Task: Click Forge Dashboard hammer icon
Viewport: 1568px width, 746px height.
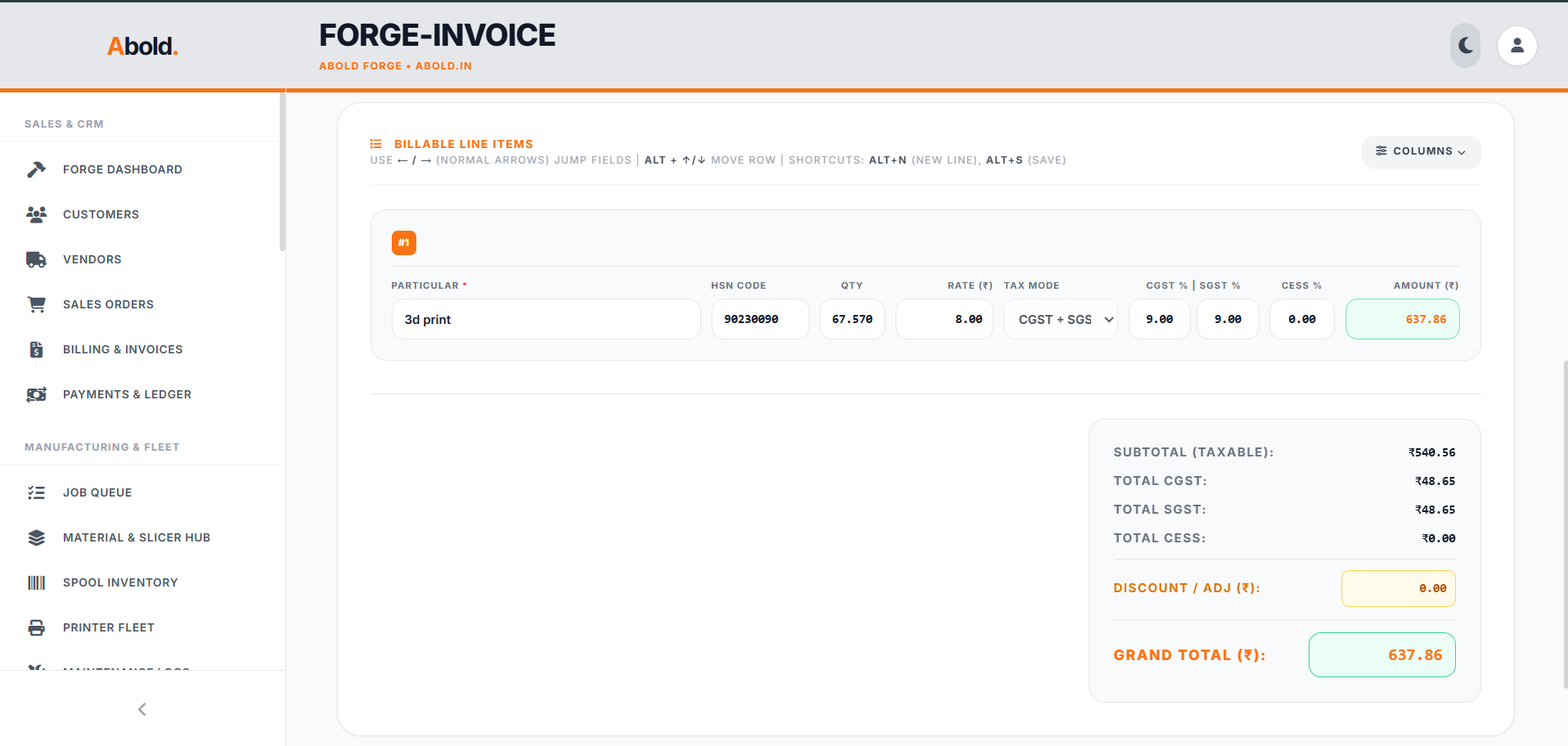Action: [x=36, y=169]
